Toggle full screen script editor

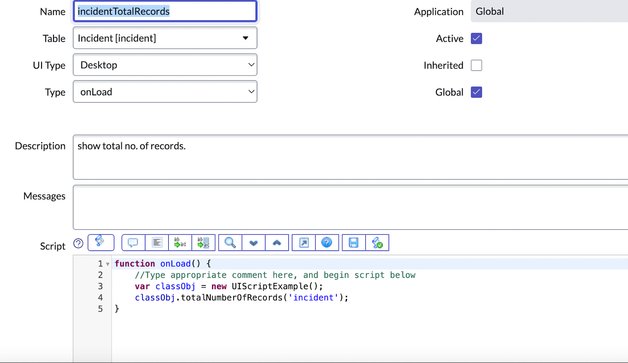pyautogui.click(x=304, y=242)
